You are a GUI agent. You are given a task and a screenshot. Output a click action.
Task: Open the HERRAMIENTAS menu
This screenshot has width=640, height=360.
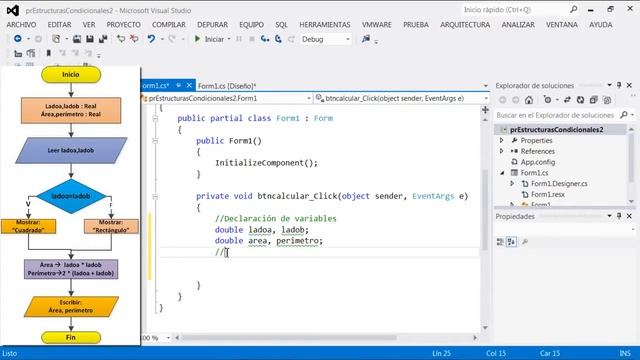pos(324,25)
